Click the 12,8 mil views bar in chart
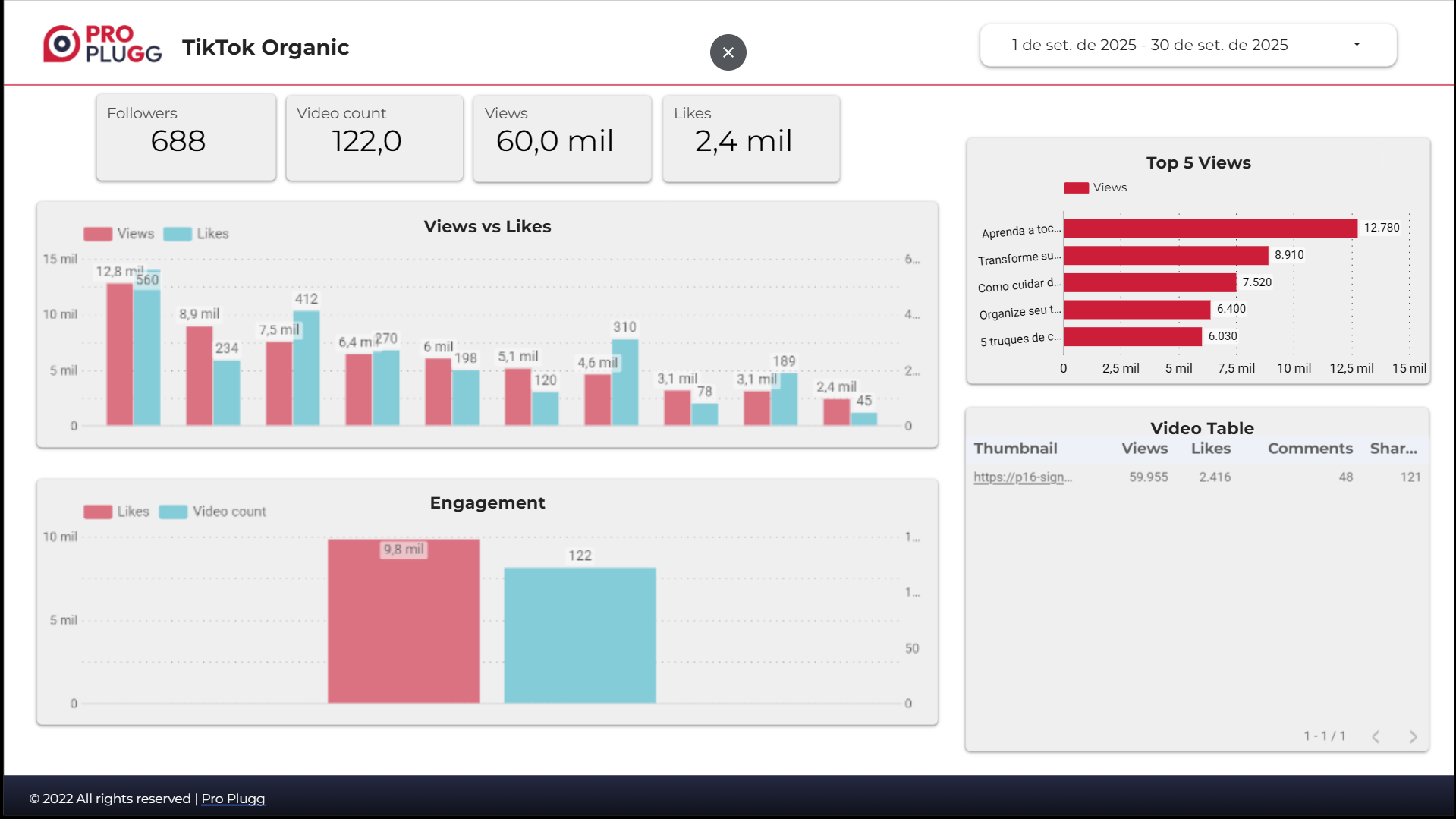 (120, 354)
